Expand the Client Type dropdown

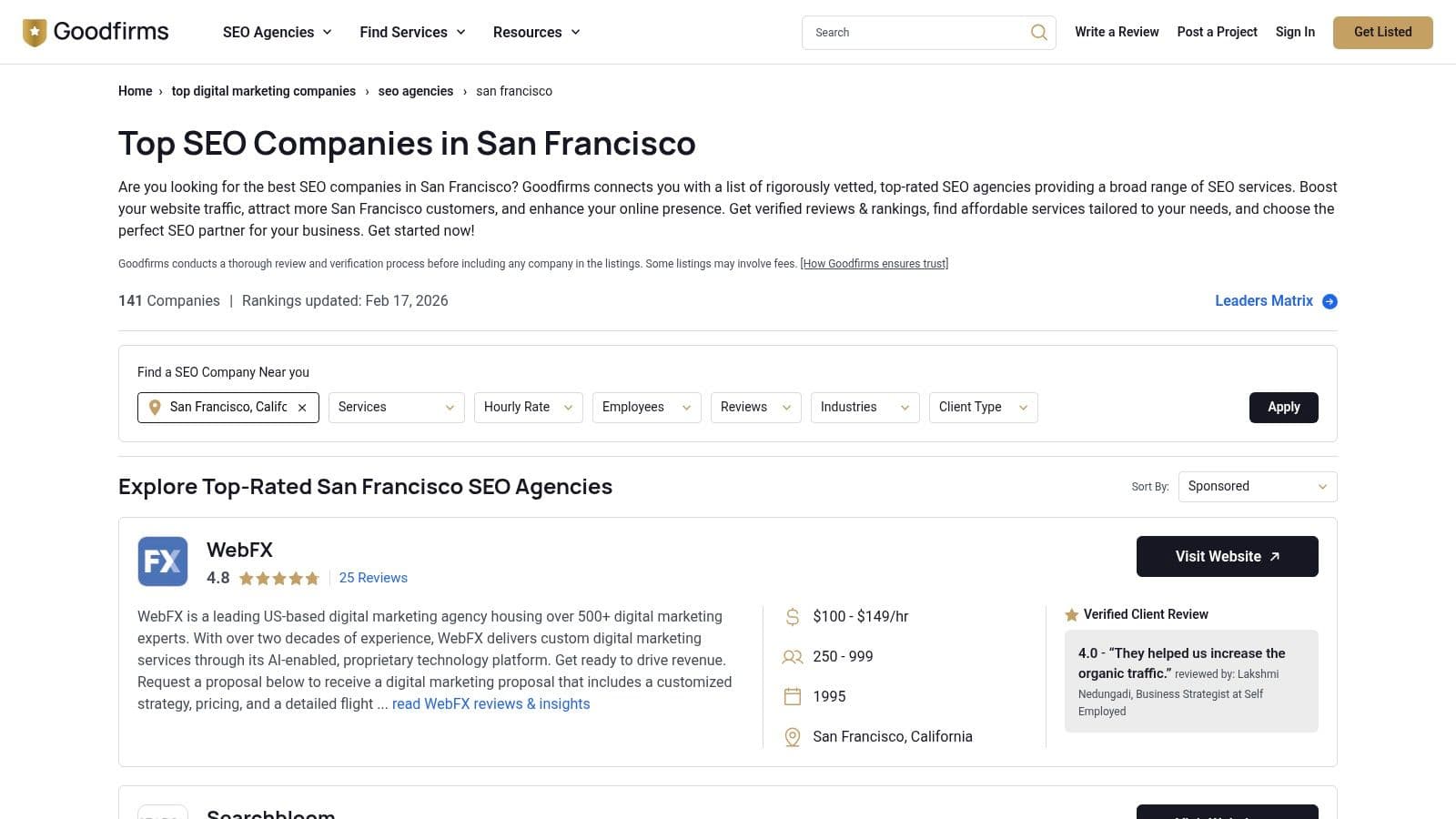pos(984,408)
